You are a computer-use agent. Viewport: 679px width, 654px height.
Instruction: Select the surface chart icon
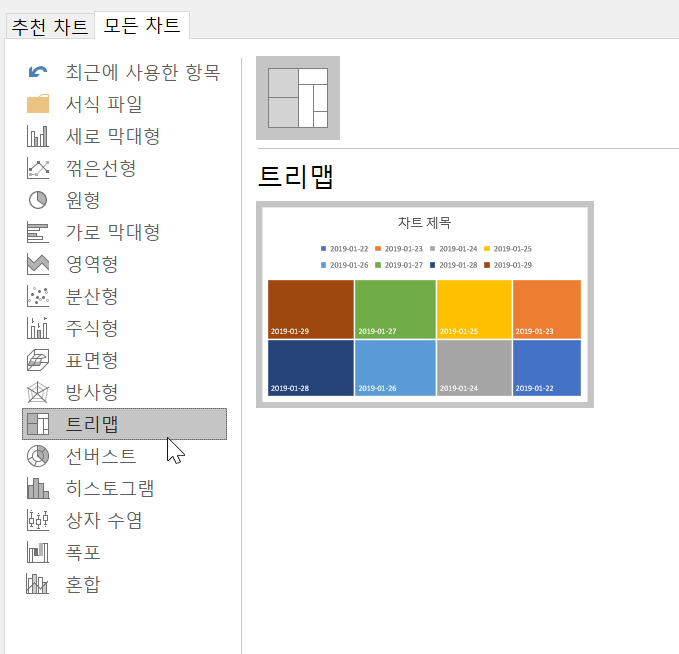tap(38, 360)
